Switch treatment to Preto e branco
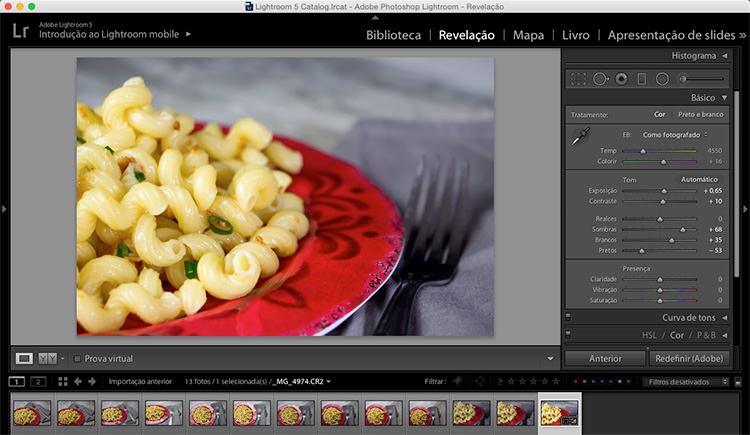Screen dimensions: 750x435 click(x=701, y=115)
